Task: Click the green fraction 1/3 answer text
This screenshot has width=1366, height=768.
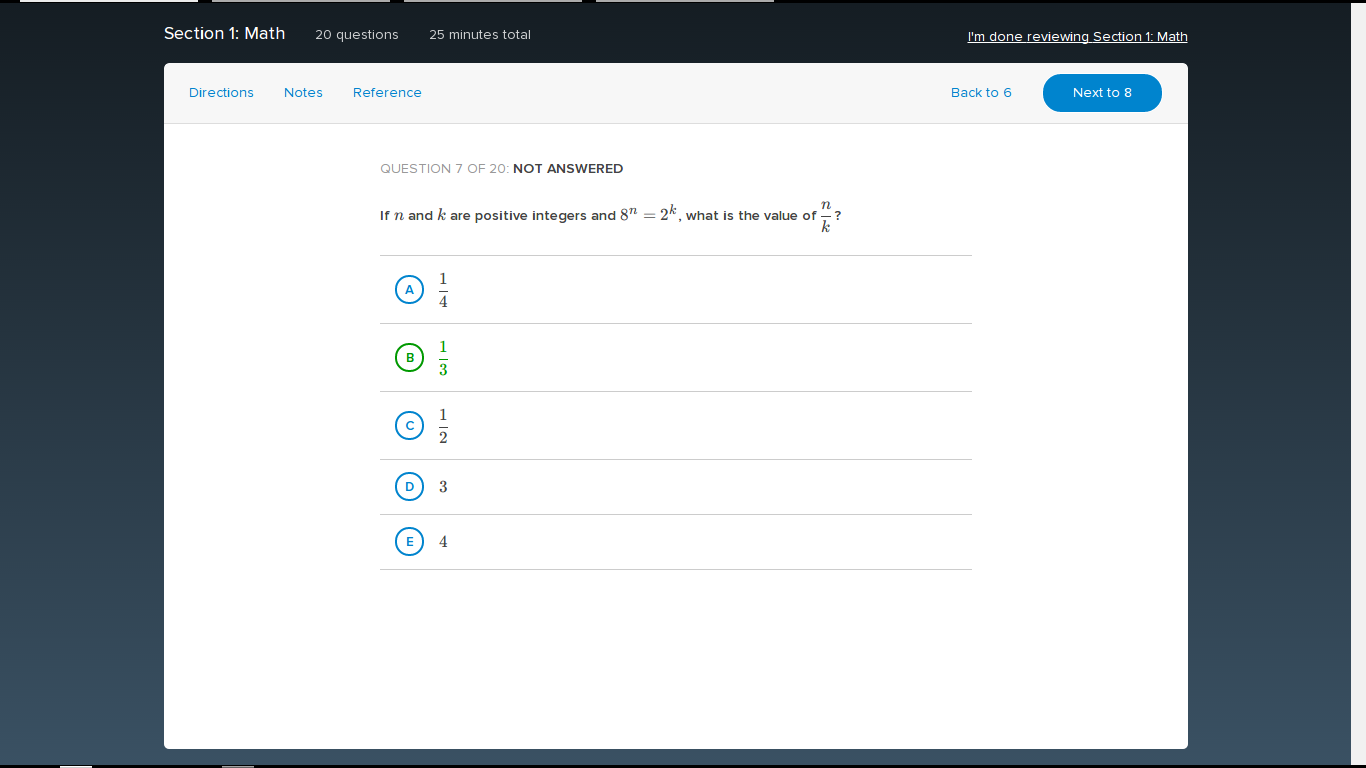Action: tap(443, 358)
